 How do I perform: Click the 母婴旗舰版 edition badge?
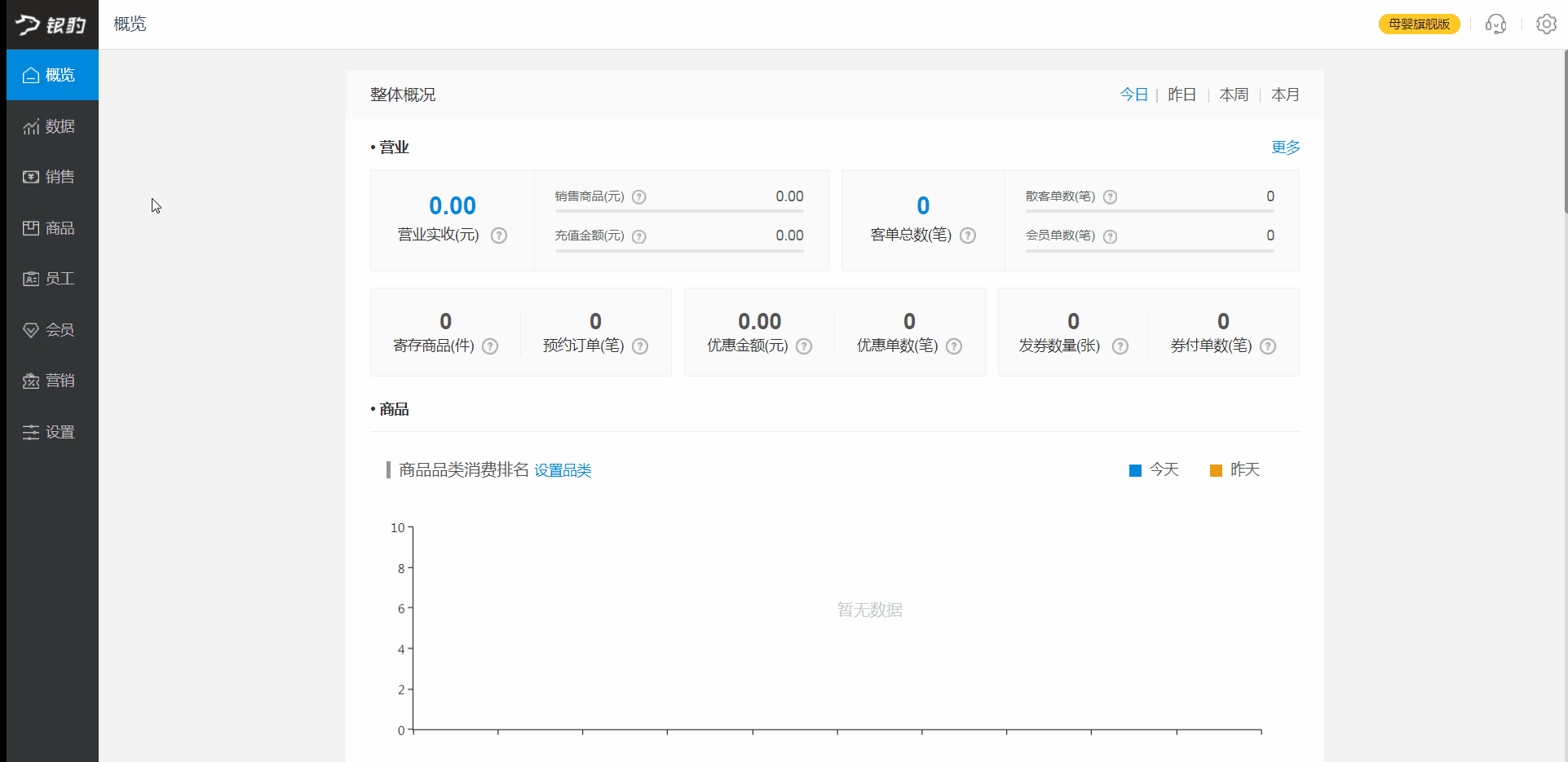tap(1419, 24)
